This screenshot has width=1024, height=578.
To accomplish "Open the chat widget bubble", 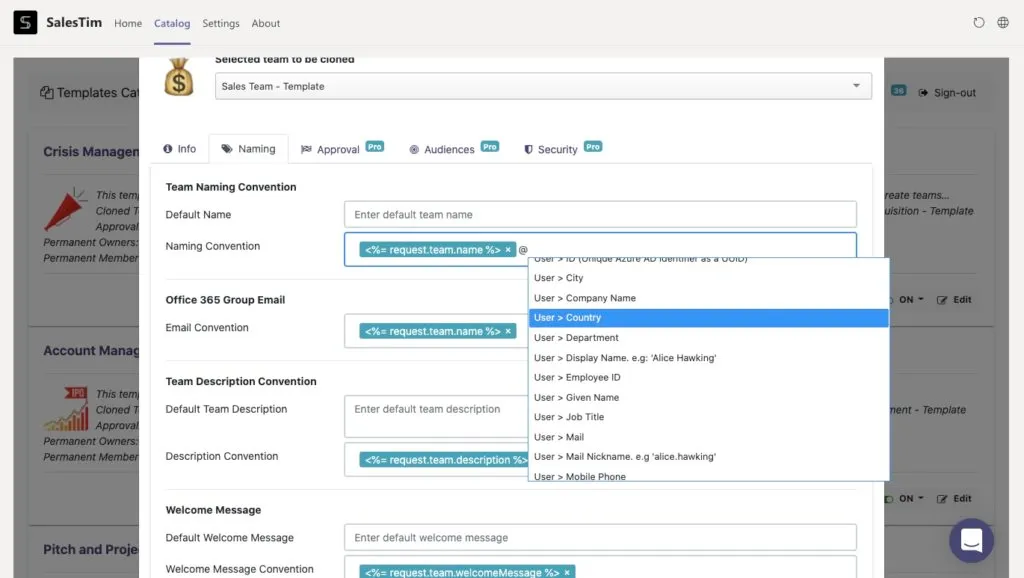I will click(x=971, y=540).
